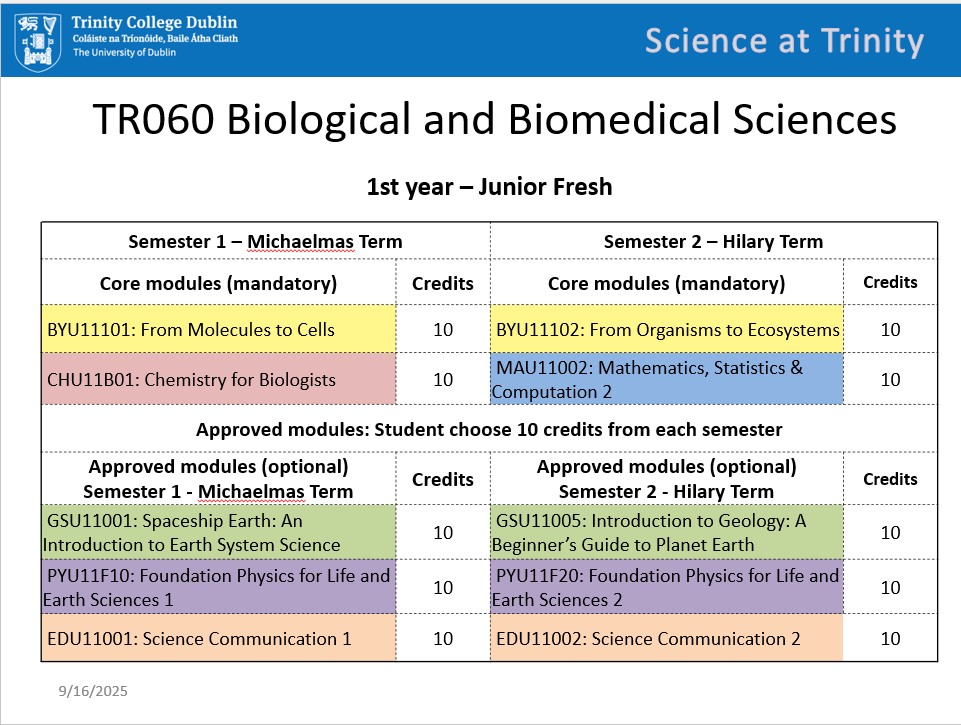Select the BYU11102 From Organisms to Ecosystems module
This screenshot has height=725, width=961.
(x=667, y=329)
